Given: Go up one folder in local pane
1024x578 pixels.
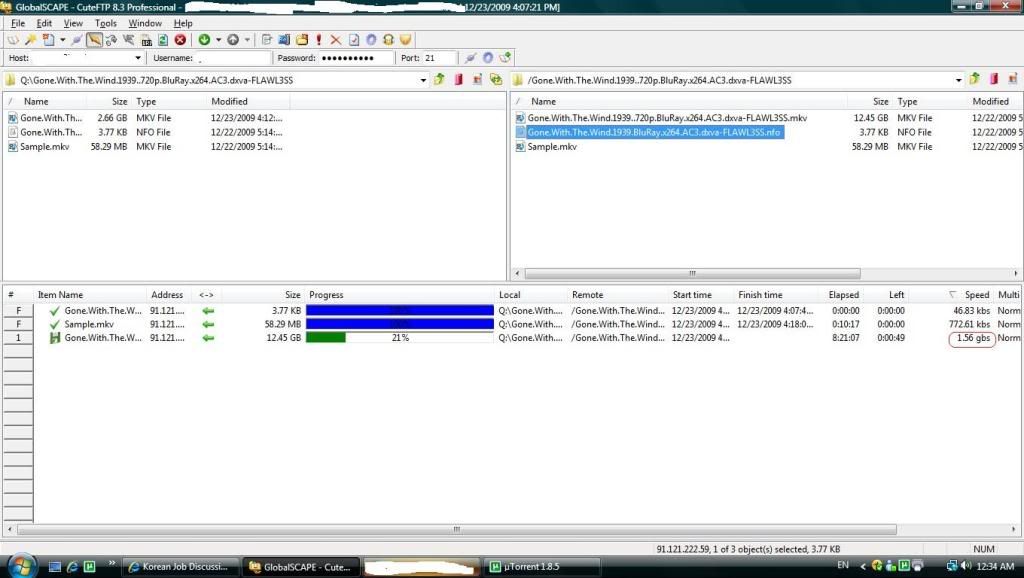Looking at the screenshot, I should [x=439, y=80].
